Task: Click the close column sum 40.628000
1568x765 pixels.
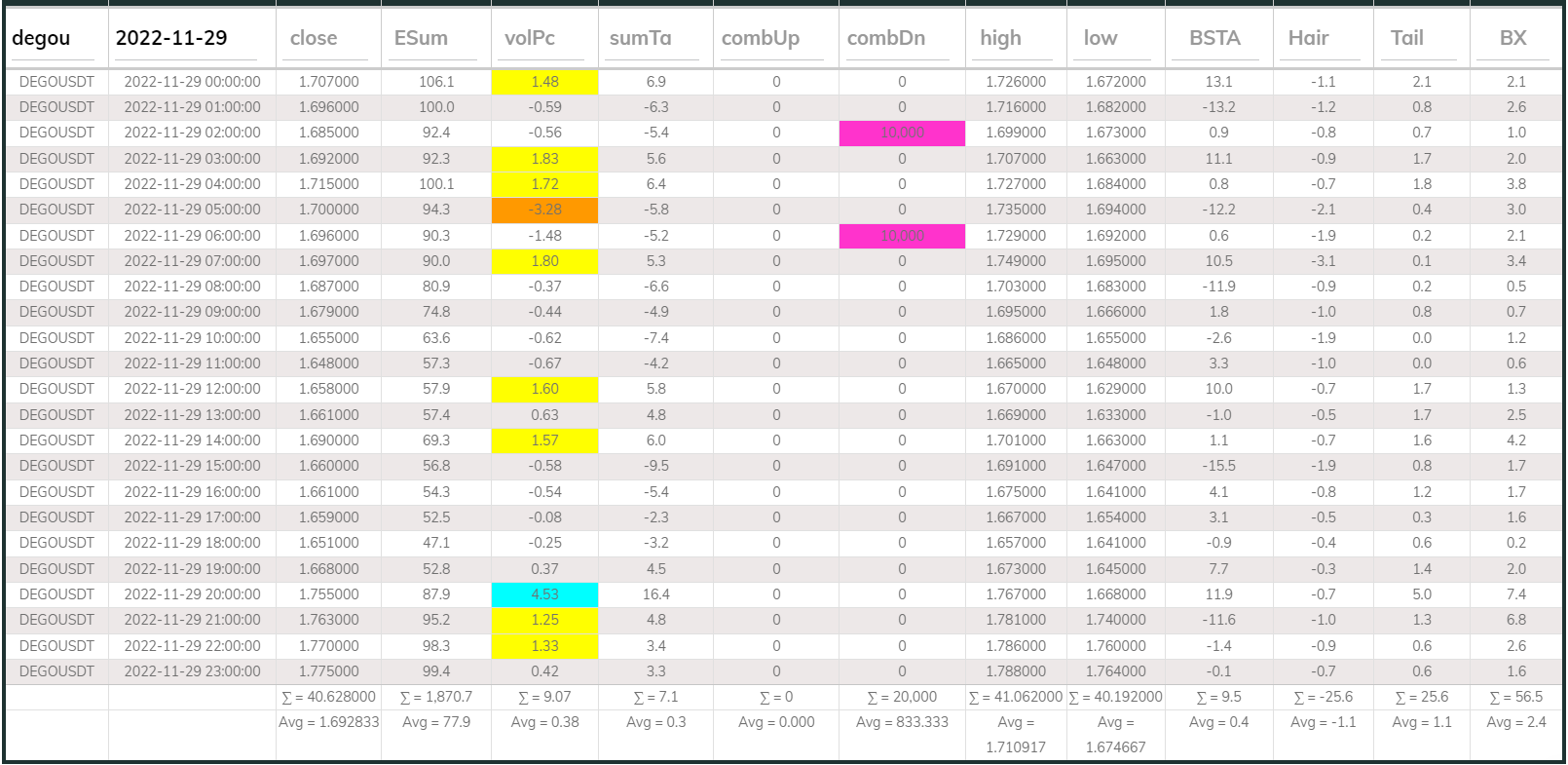Action: pos(328,697)
